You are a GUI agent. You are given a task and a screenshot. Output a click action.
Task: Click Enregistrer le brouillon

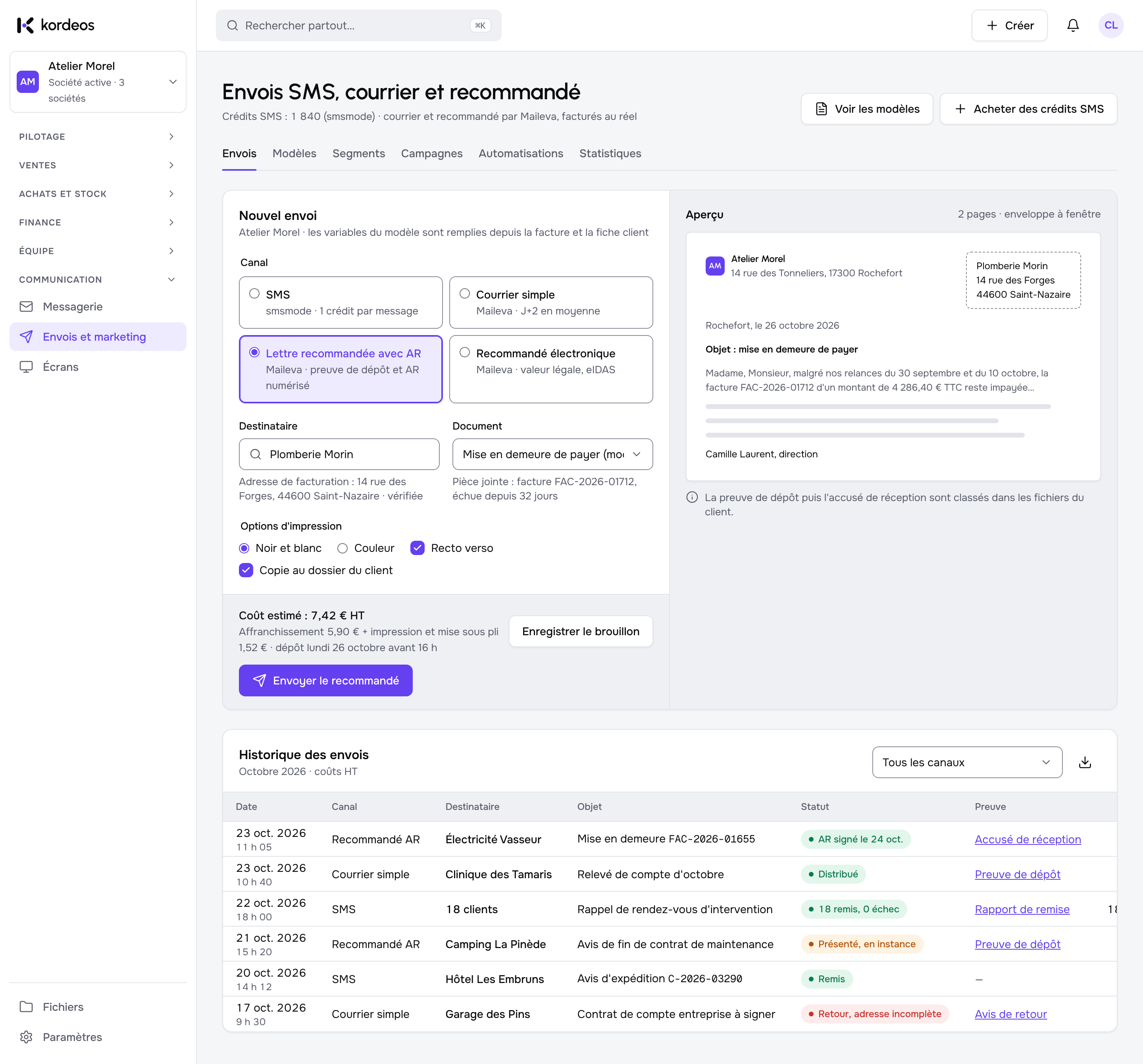pos(581,632)
